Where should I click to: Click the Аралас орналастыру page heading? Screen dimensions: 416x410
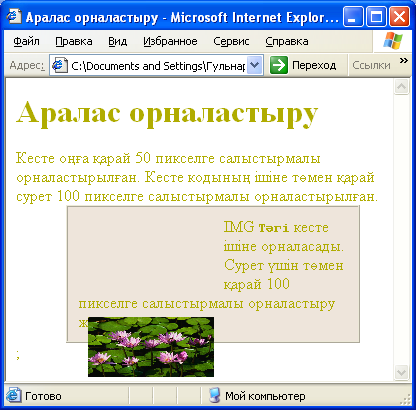click(x=167, y=113)
